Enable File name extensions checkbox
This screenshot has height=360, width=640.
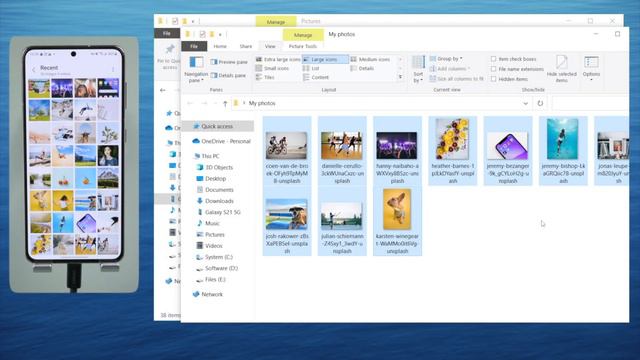(493, 69)
